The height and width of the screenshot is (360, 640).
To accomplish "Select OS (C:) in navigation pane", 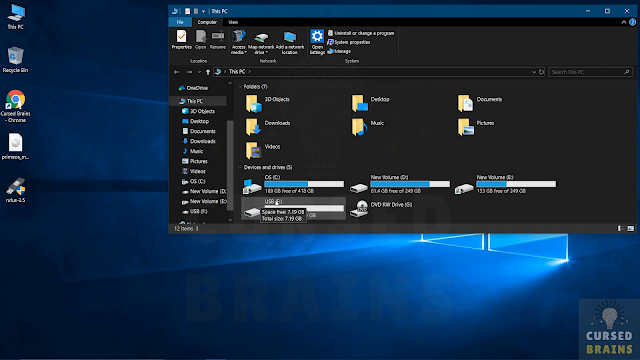I will click(x=198, y=181).
